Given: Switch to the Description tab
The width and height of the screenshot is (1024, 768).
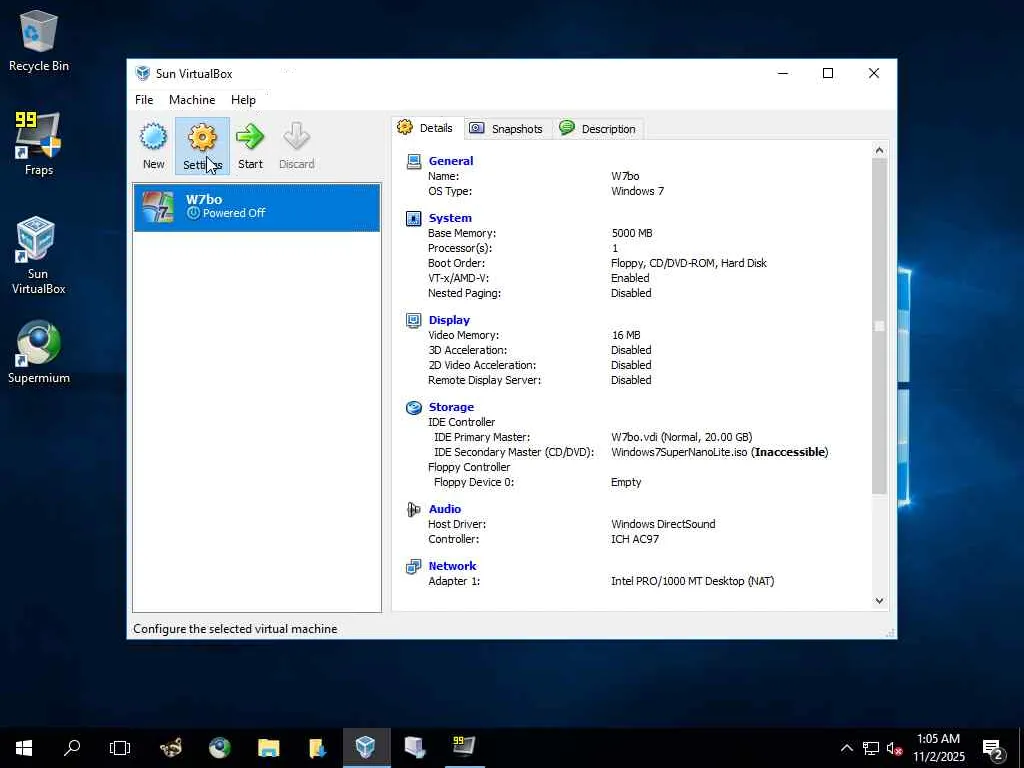Looking at the screenshot, I should coord(598,129).
